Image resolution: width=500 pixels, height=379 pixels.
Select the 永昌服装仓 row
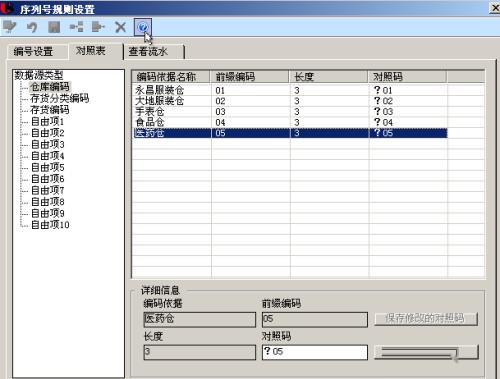point(290,90)
